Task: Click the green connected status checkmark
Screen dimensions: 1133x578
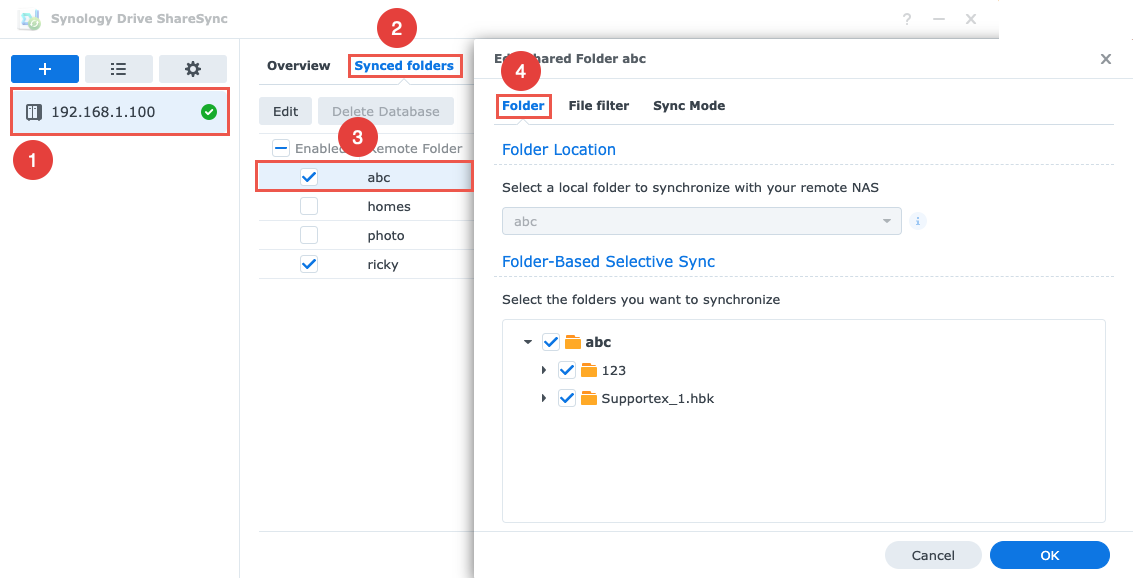Action: tap(209, 112)
